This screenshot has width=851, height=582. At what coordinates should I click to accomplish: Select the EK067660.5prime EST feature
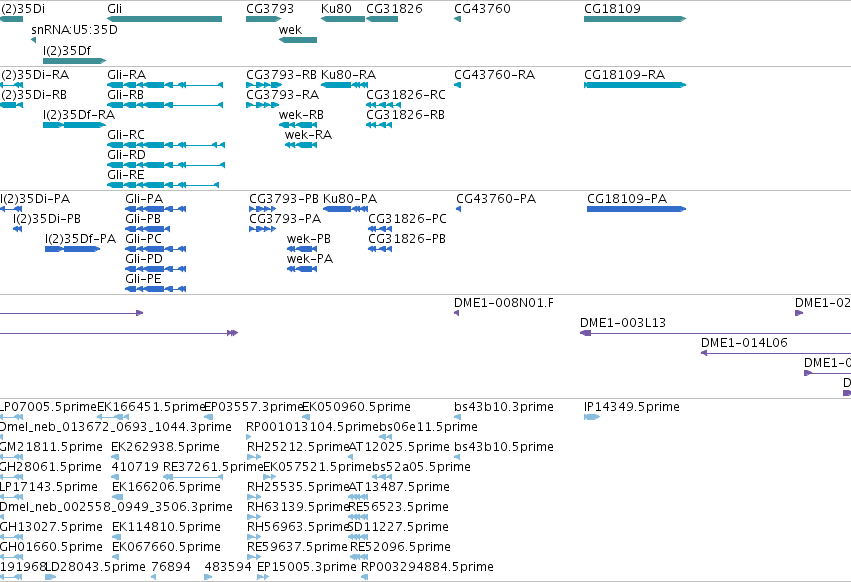pos(116,557)
